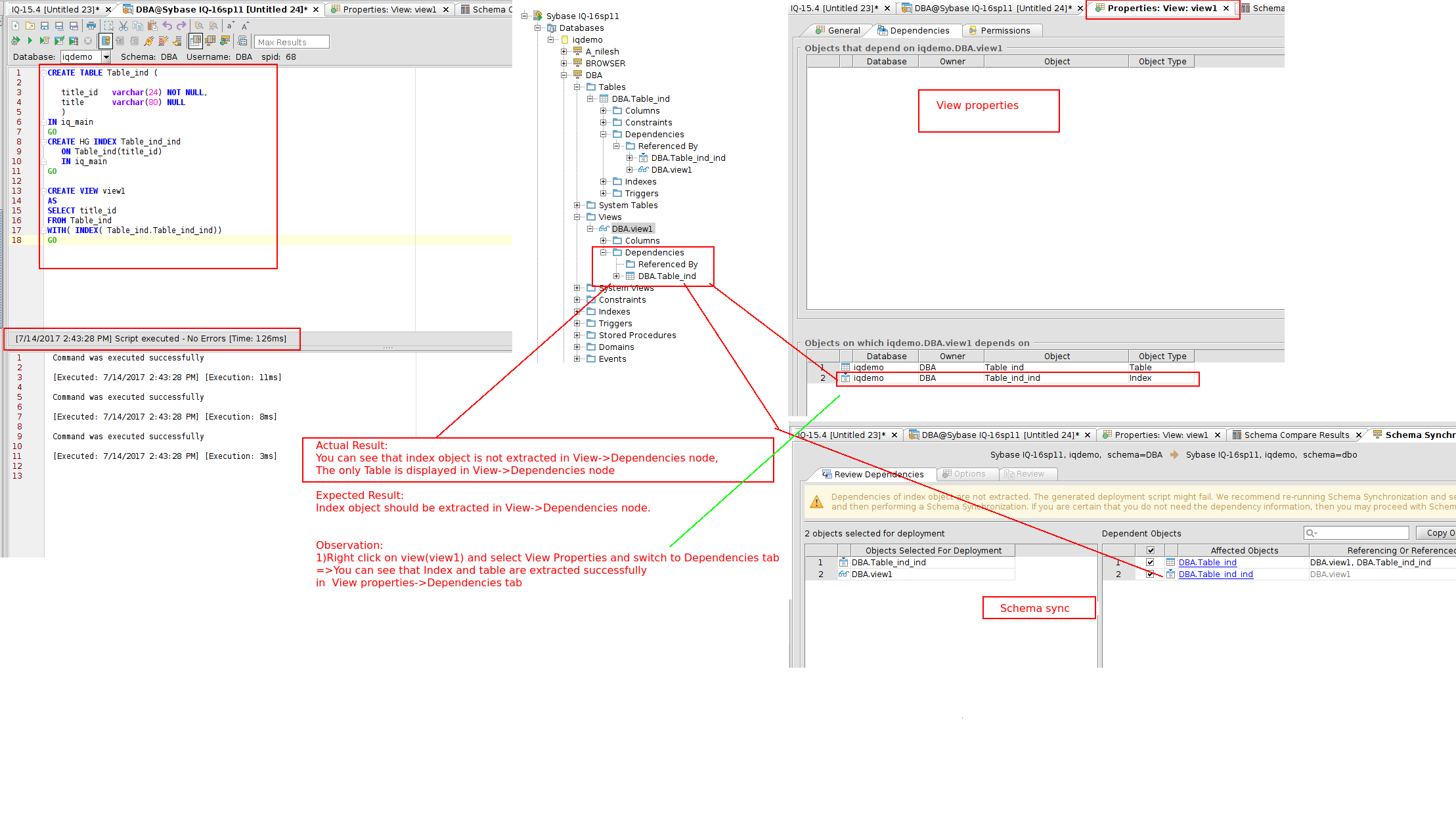Click the Print icon in toolbar

91,26
